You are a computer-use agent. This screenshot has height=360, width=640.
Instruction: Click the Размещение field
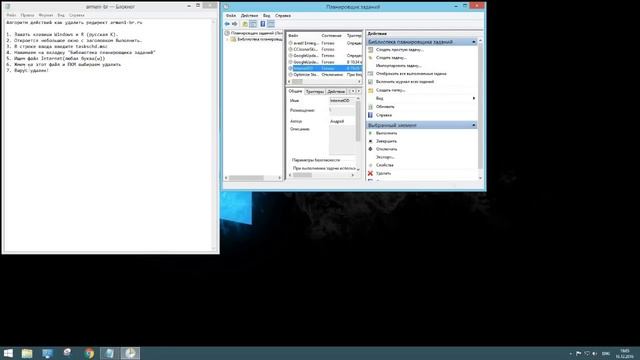click(x=342, y=110)
